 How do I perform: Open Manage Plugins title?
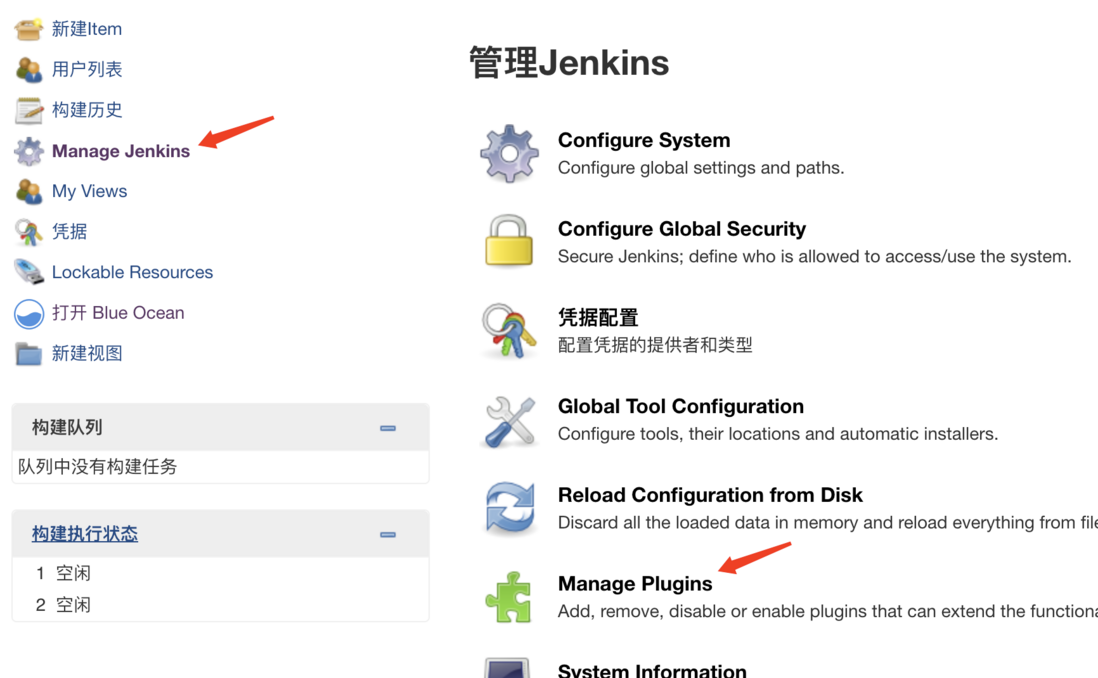[635, 583]
